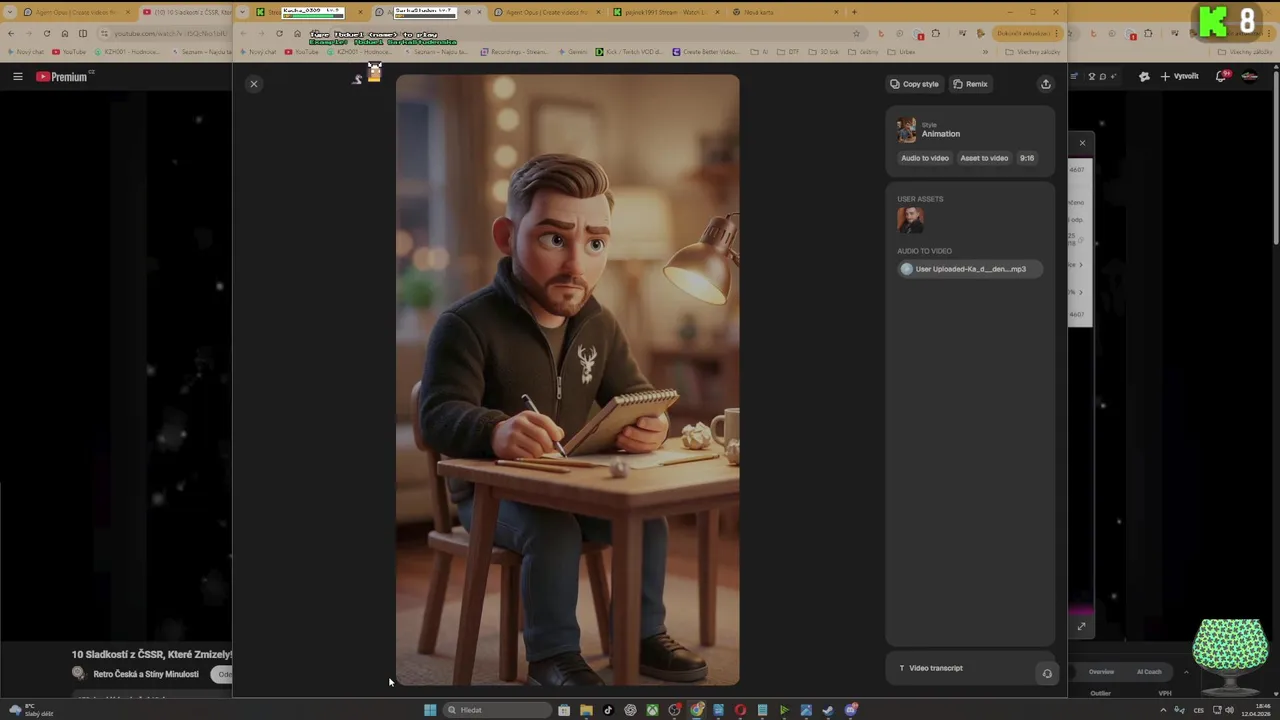1280x720 pixels.
Task: Open YouTube notifications bell
Action: pos(1222,76)
